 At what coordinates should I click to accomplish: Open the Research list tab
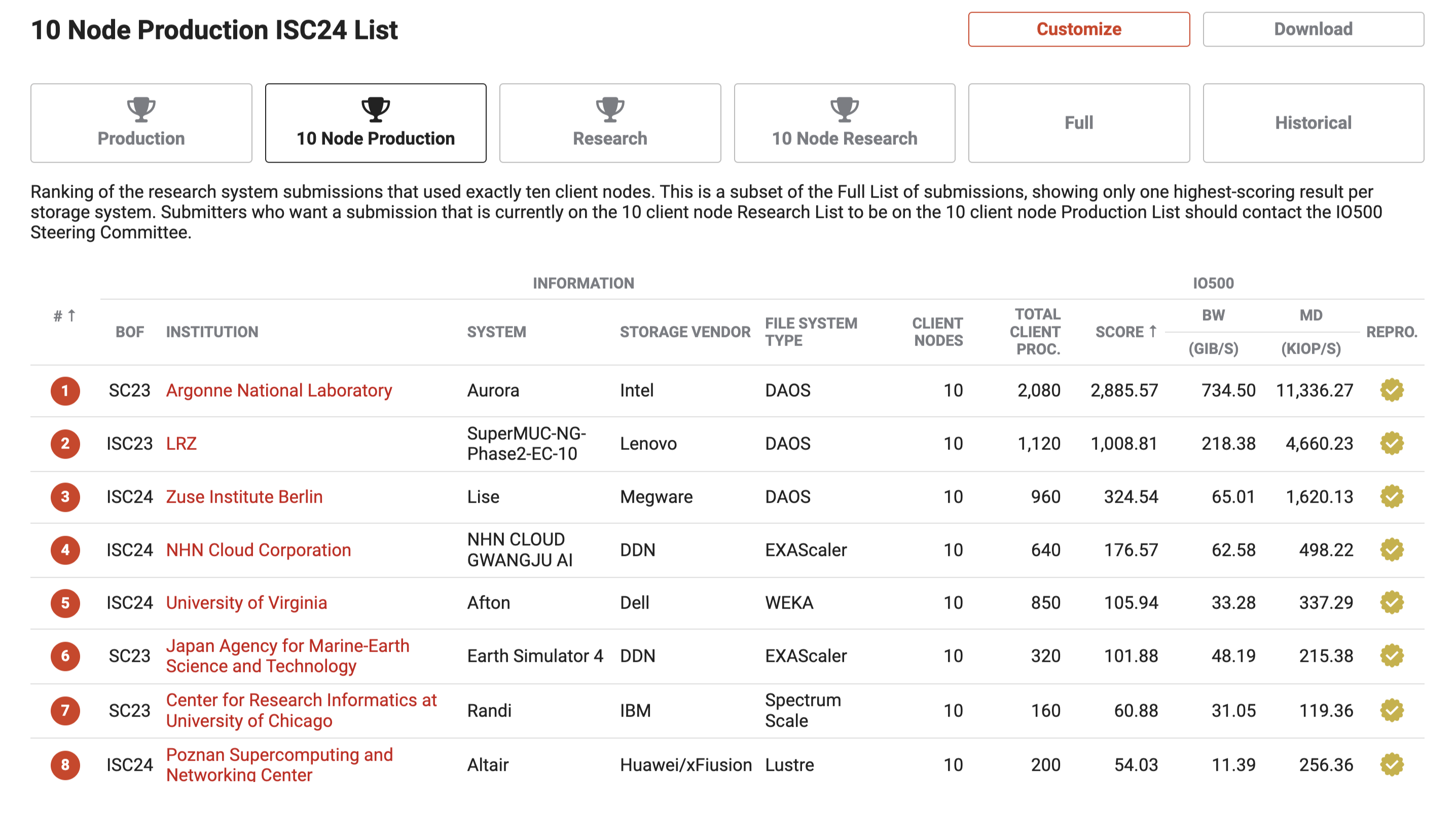(610, 123)
